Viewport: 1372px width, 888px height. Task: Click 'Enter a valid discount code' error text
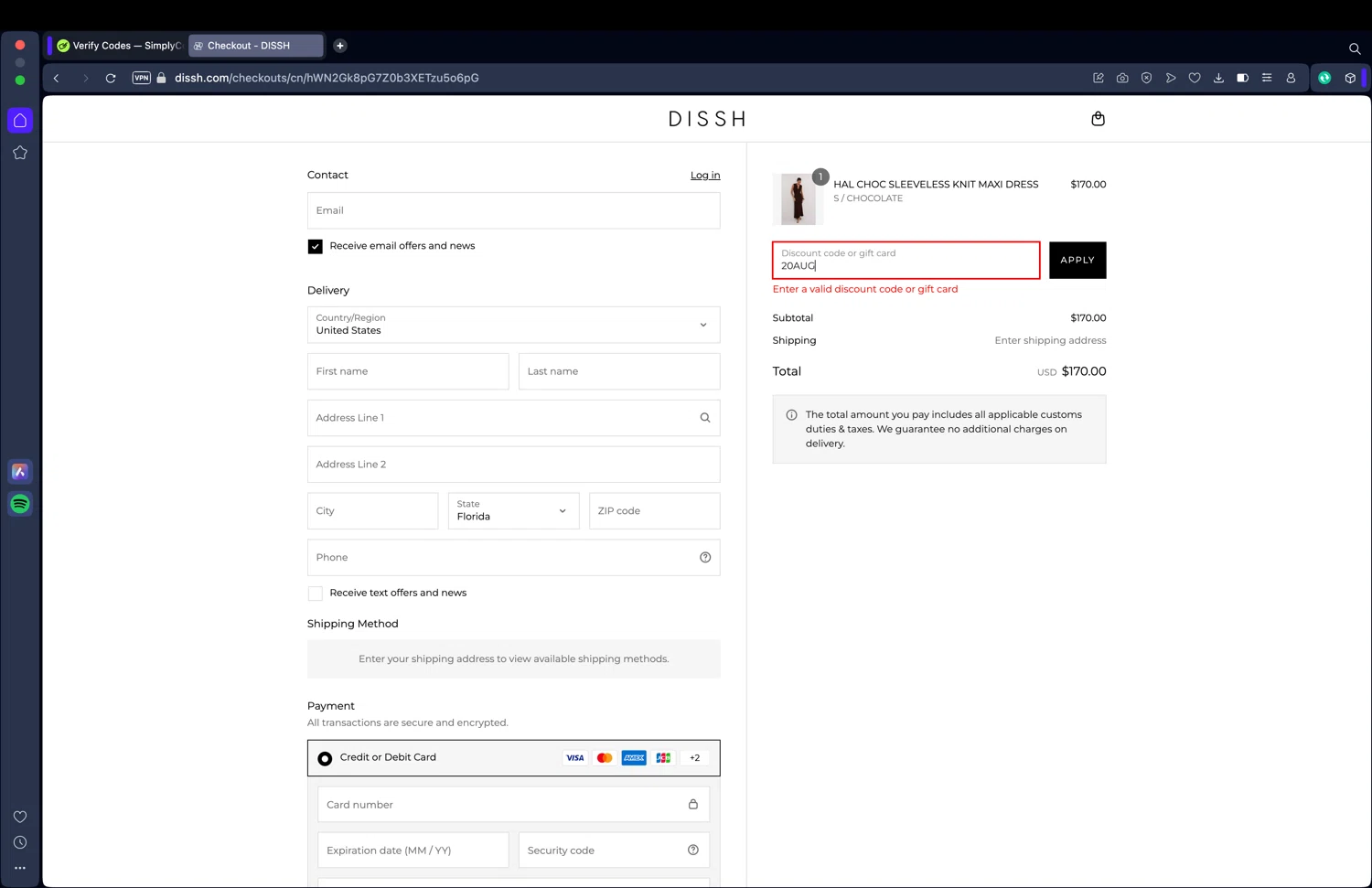(x=865, y=289)
